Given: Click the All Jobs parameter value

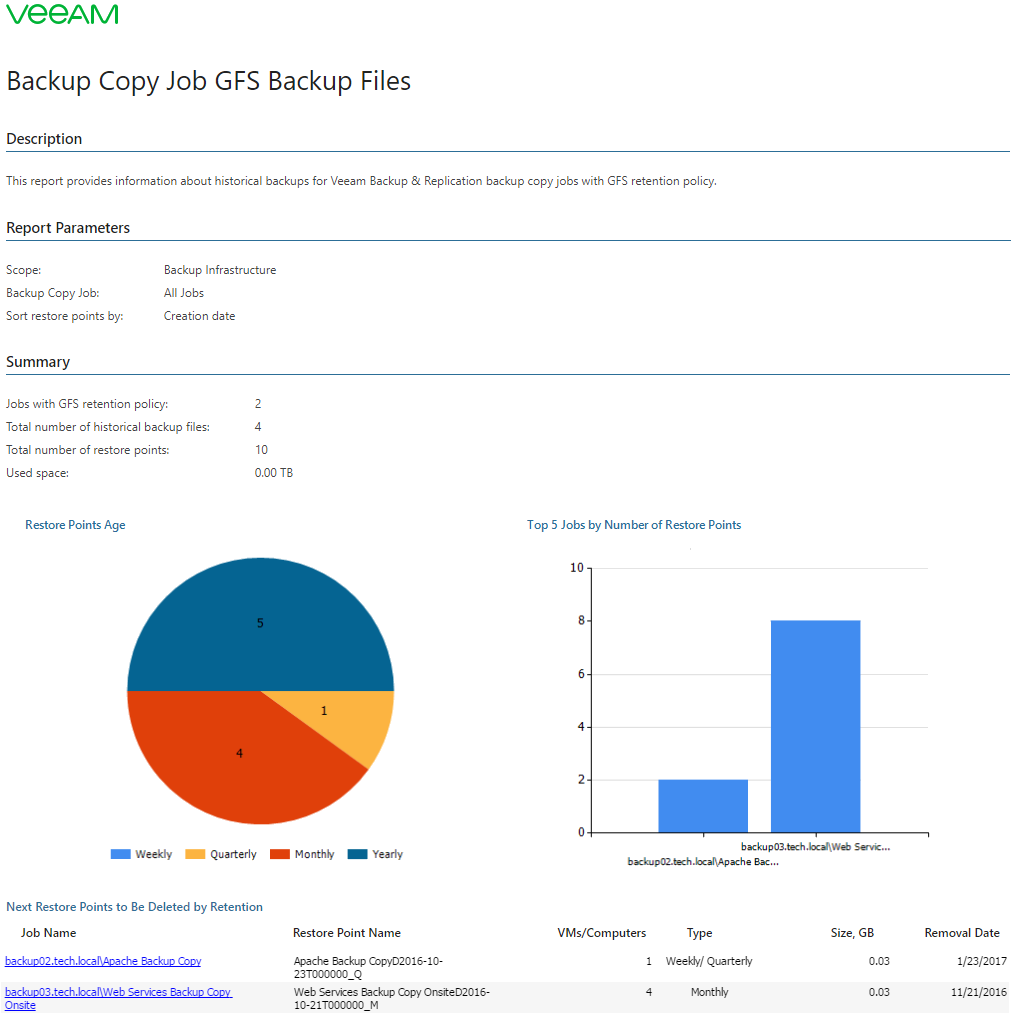Looking at the screenshot, I should (184, 293).
